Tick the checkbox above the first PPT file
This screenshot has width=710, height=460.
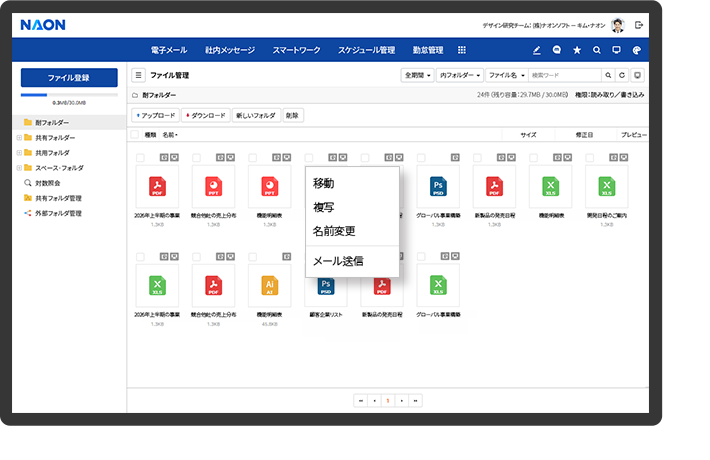click(196, 157)
